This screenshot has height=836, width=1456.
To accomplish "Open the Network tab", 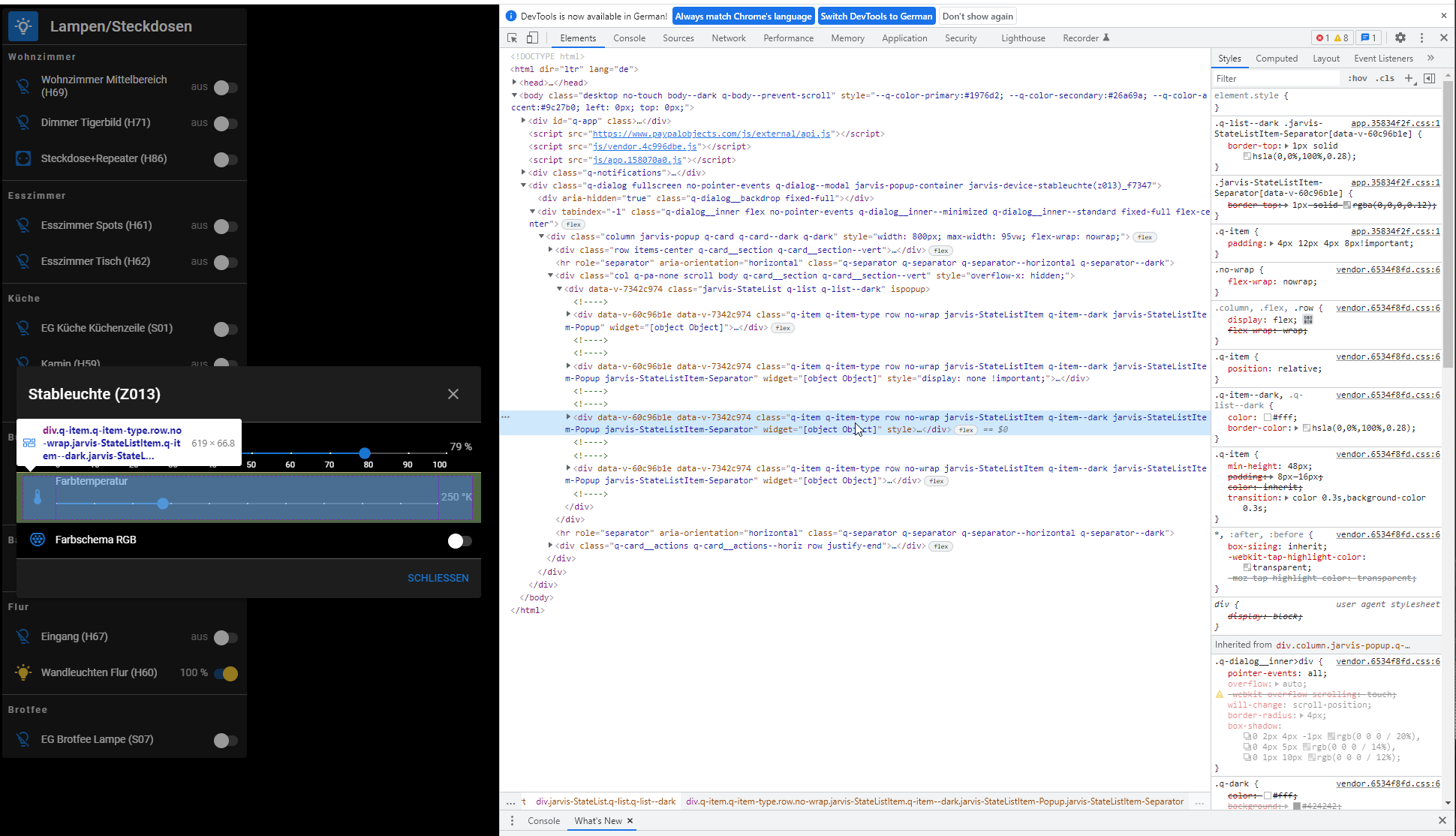I will (729, 38).
